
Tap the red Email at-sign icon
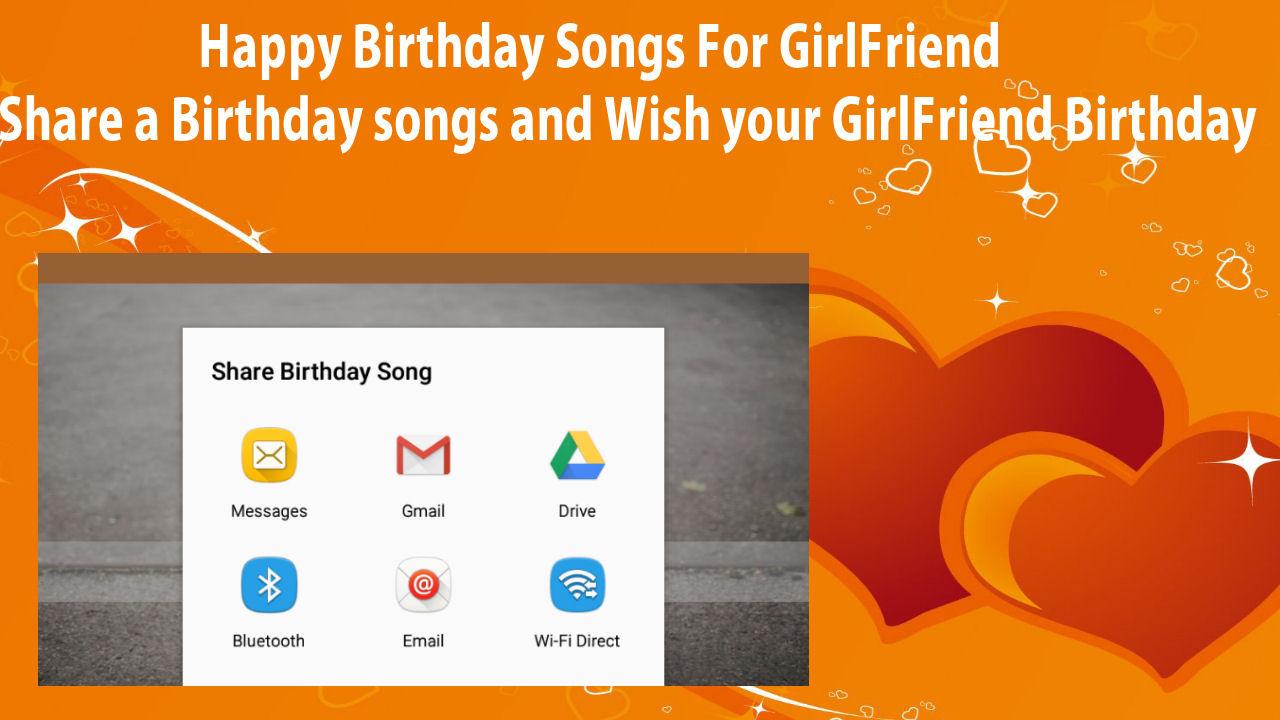(x=423, y=586)
